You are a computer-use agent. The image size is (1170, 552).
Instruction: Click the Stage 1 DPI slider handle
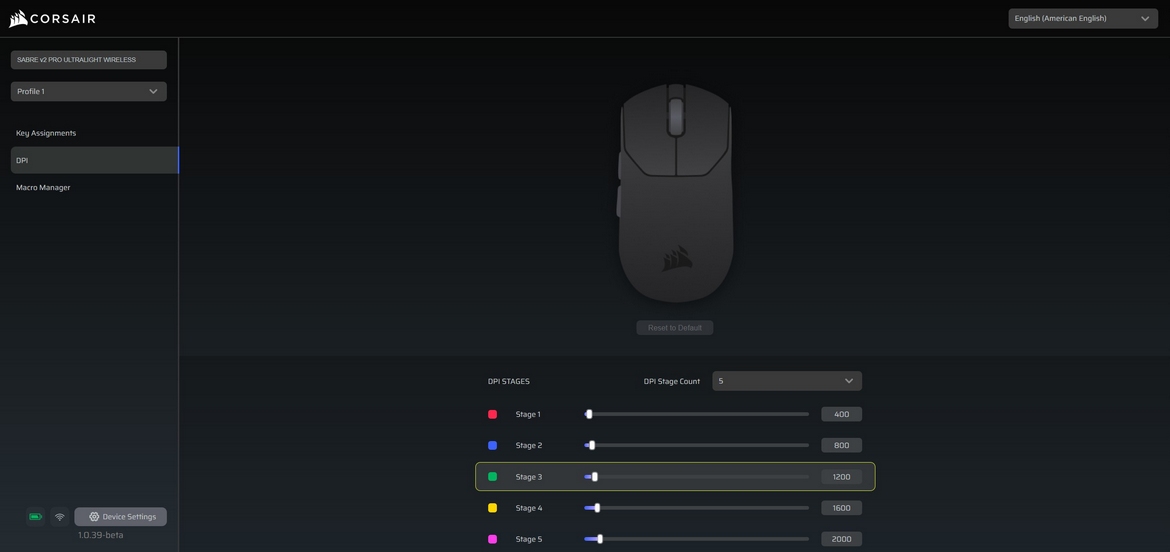pos(589,414)
